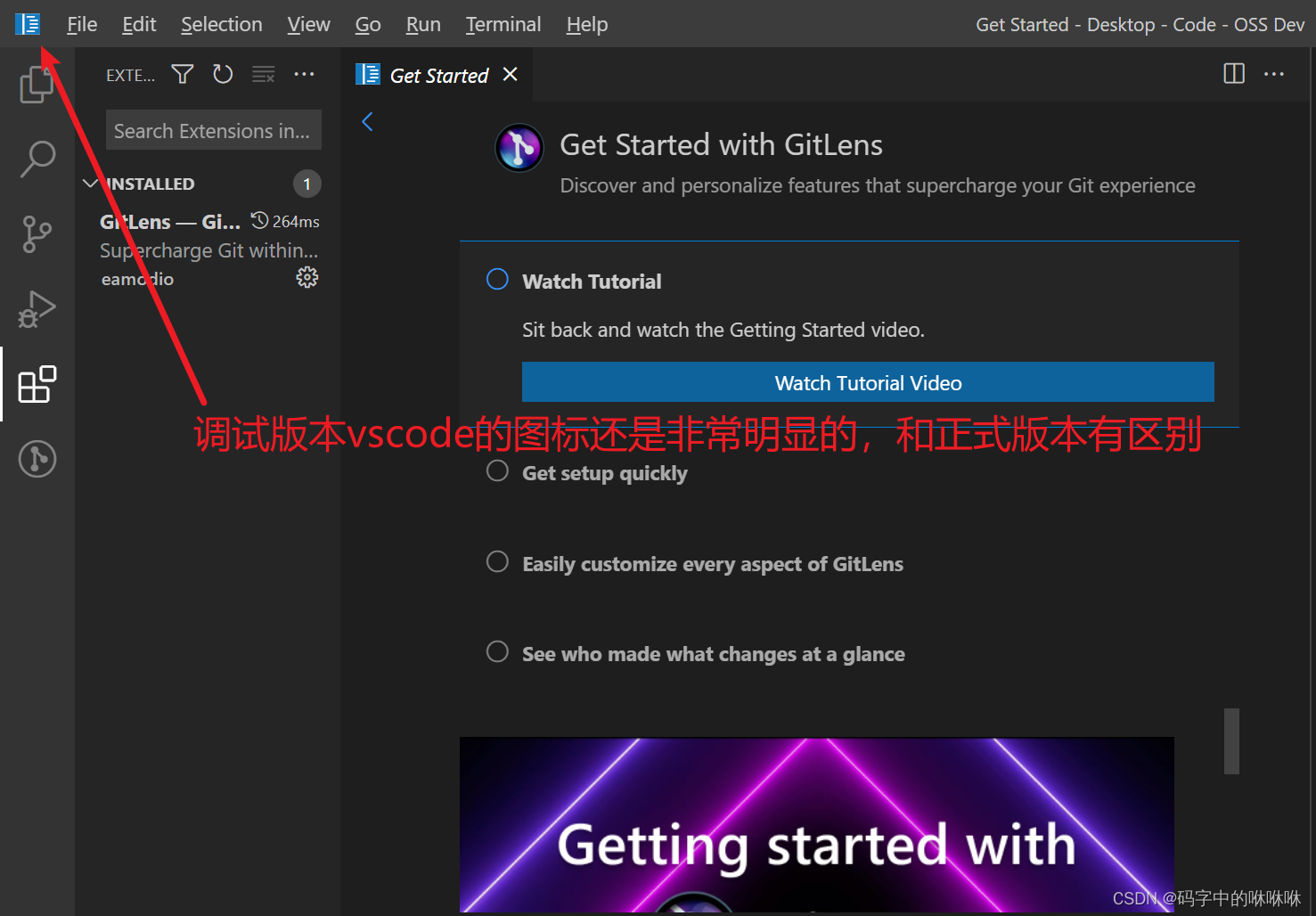This screenshot has height=916, width=1316.
Task: Open editor more actions ellipsis
Action: pyautogui.click(x=1274, y=74)
